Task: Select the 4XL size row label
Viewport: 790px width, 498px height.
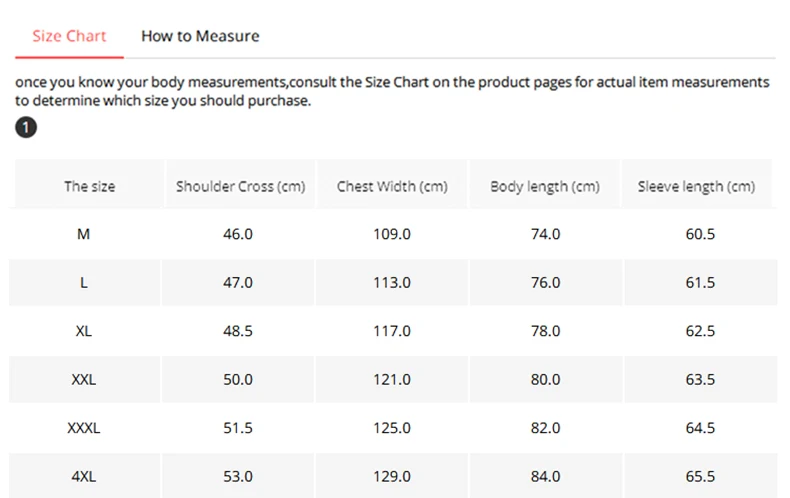Action: point(84,476)
